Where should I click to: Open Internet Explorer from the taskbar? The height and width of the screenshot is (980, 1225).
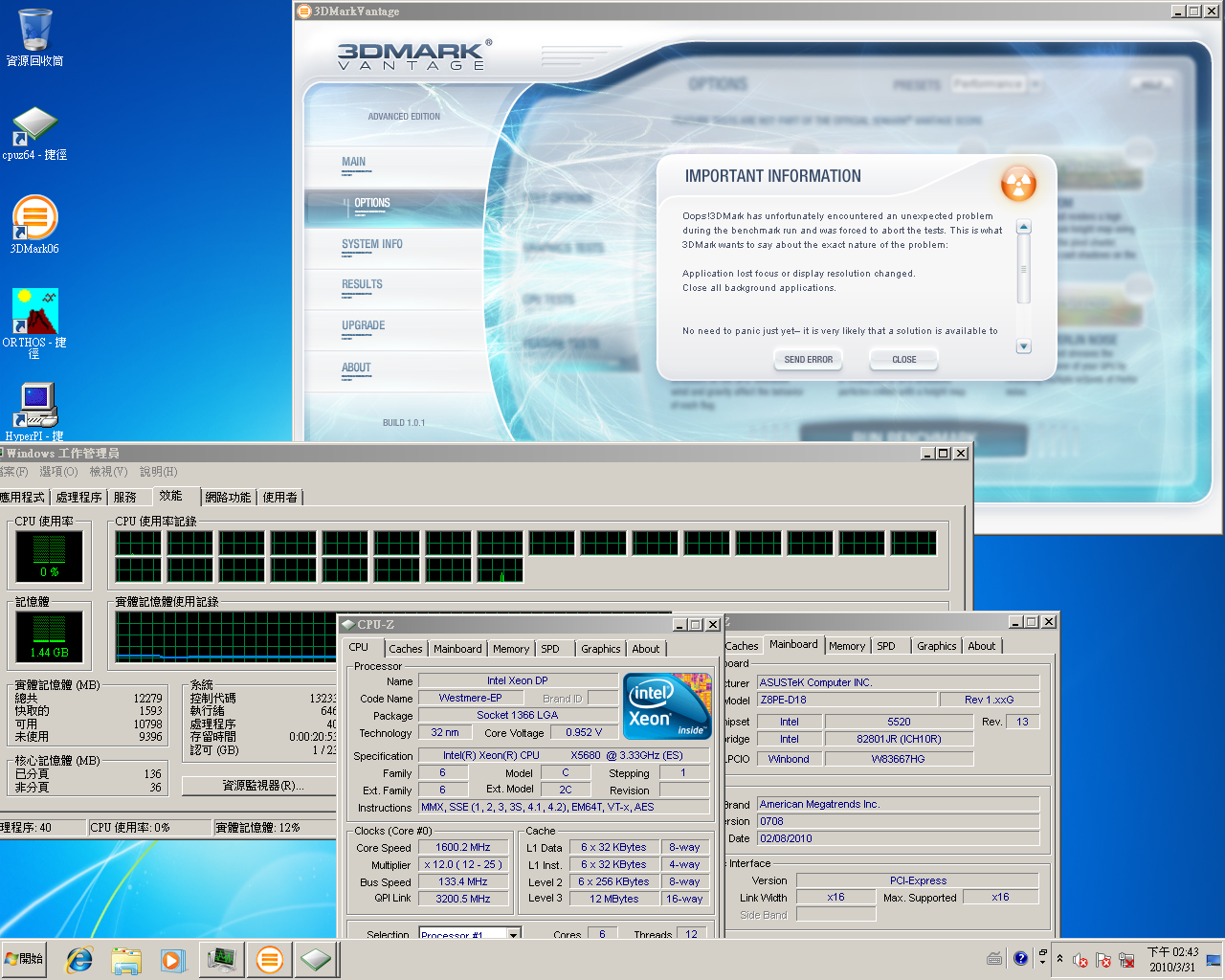[x=78, y=959]
